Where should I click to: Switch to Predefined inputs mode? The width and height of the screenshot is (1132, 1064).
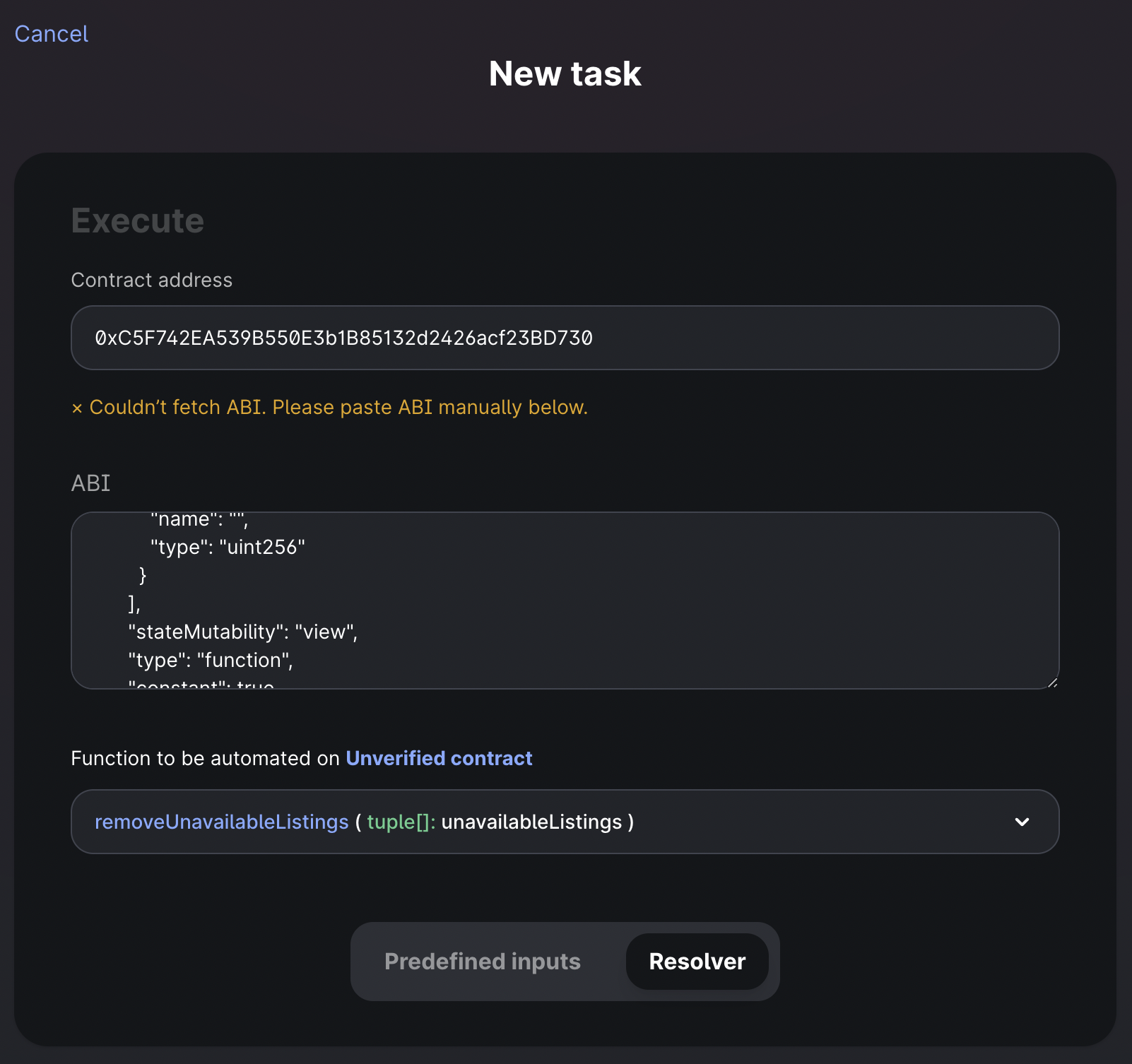point(482,962)
